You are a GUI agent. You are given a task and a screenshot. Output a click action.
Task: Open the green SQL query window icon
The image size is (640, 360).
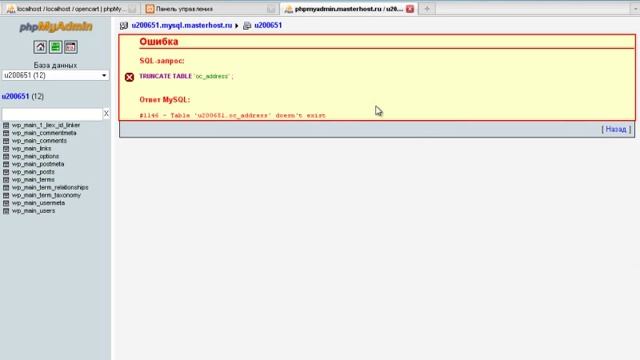point(56,47)
